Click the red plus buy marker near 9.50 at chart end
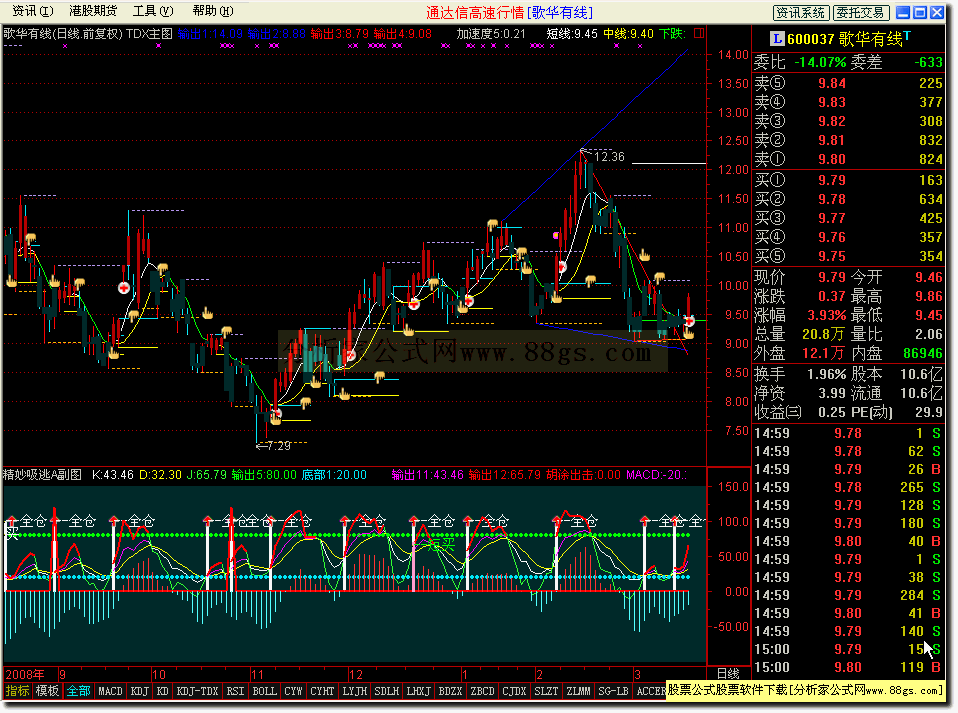 click(689, 321)
